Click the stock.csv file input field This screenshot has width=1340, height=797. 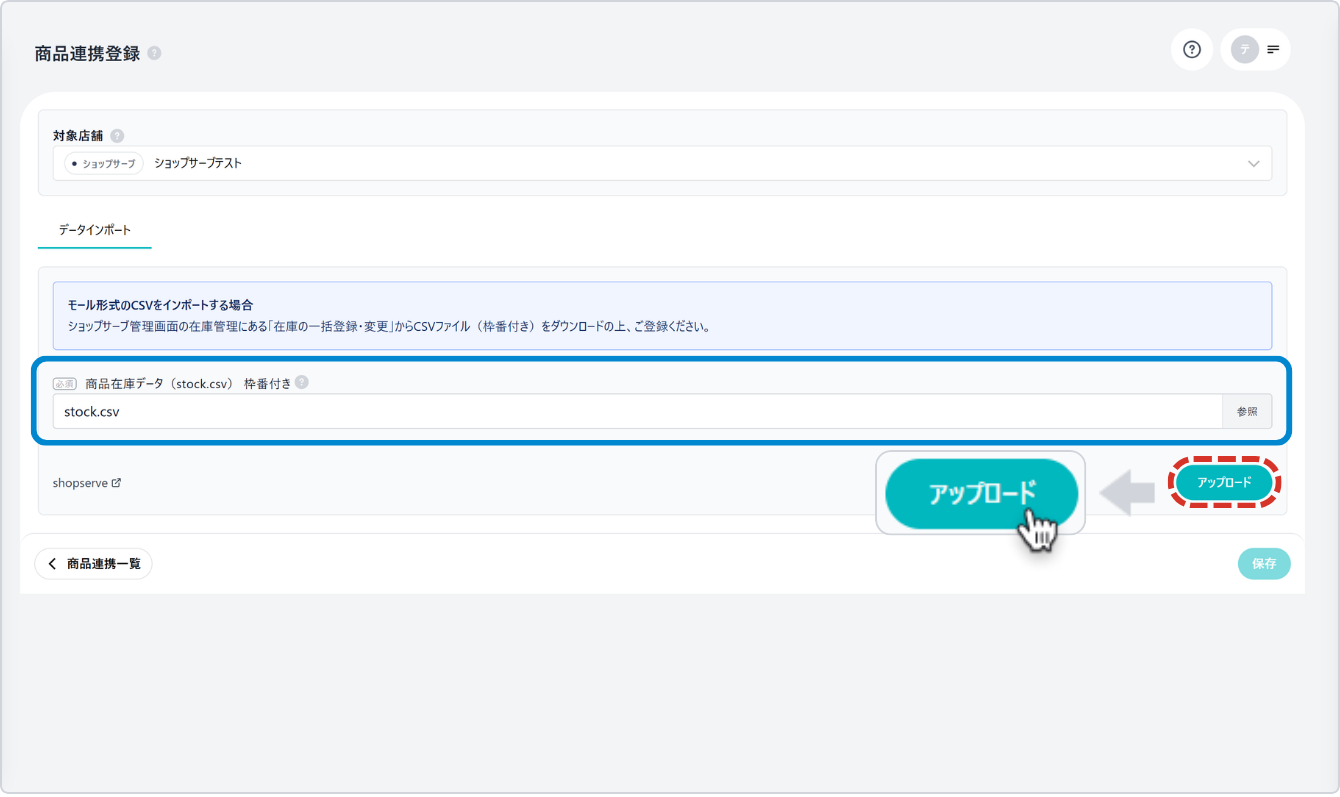(636, 411)
